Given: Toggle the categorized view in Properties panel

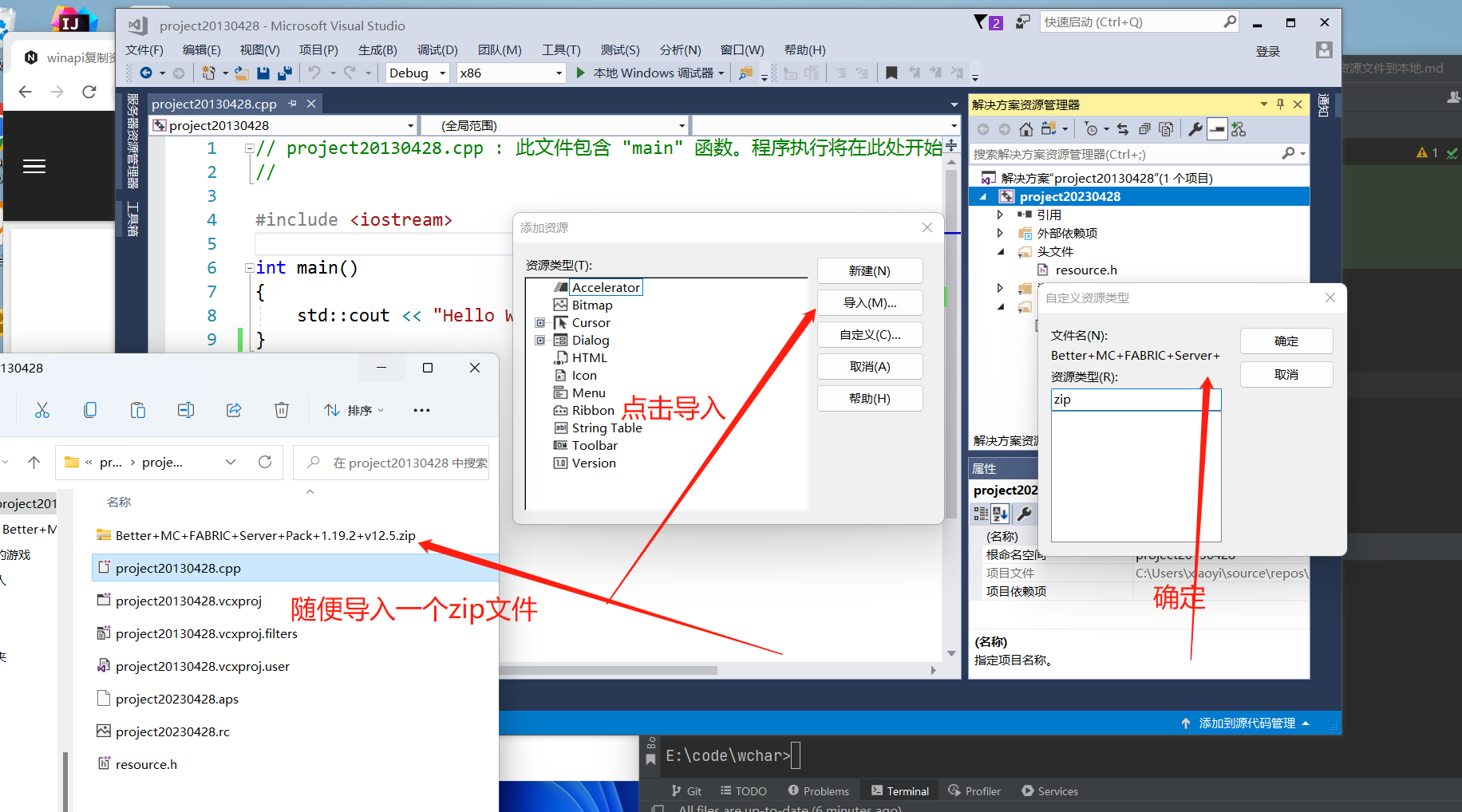Looking at the screenshot, I should (x=981, y=514).
